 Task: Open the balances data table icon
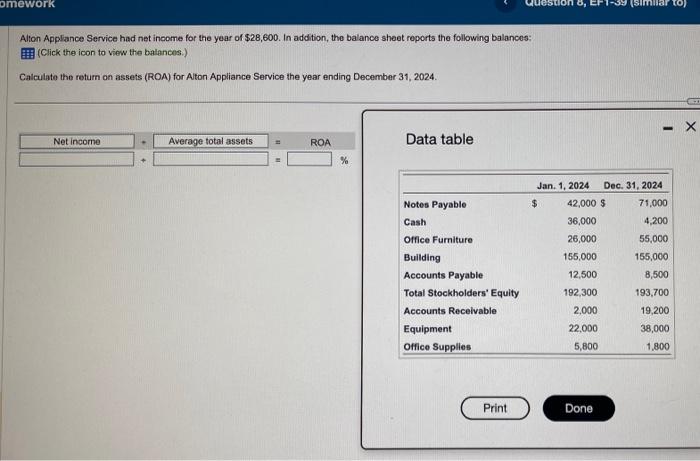(x=27, y=54)
